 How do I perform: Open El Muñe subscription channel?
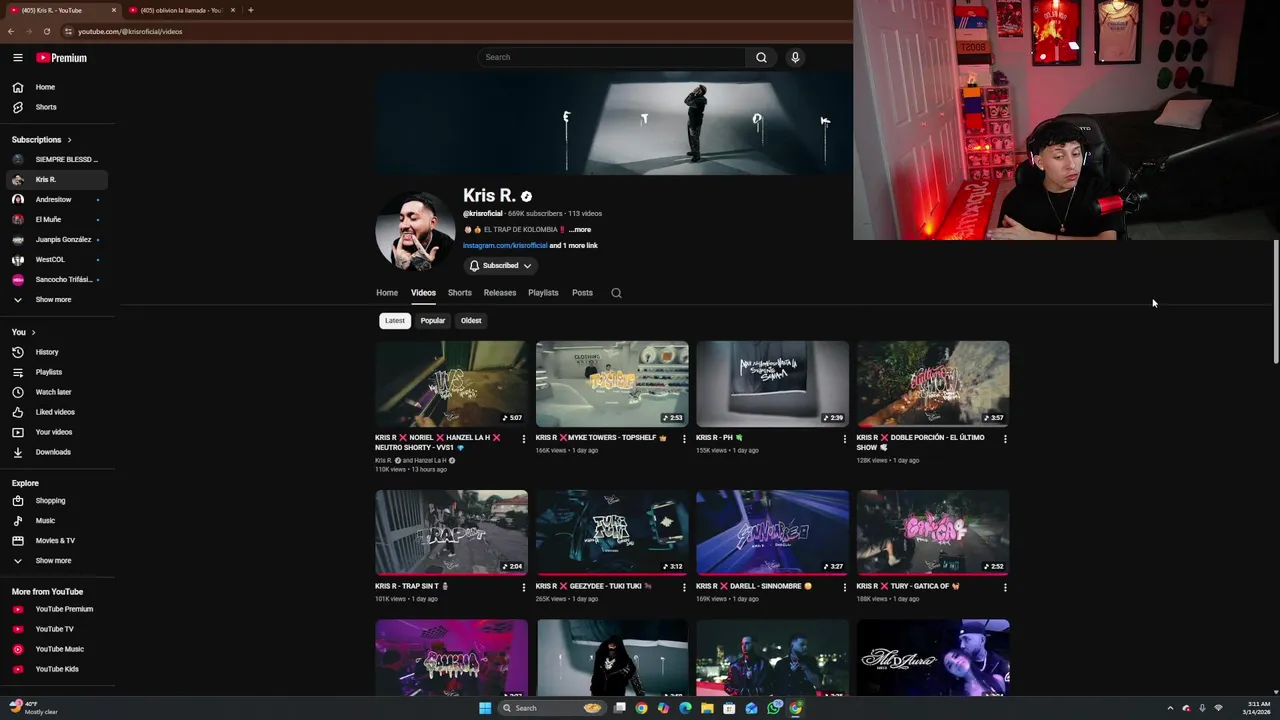(56, 220)
